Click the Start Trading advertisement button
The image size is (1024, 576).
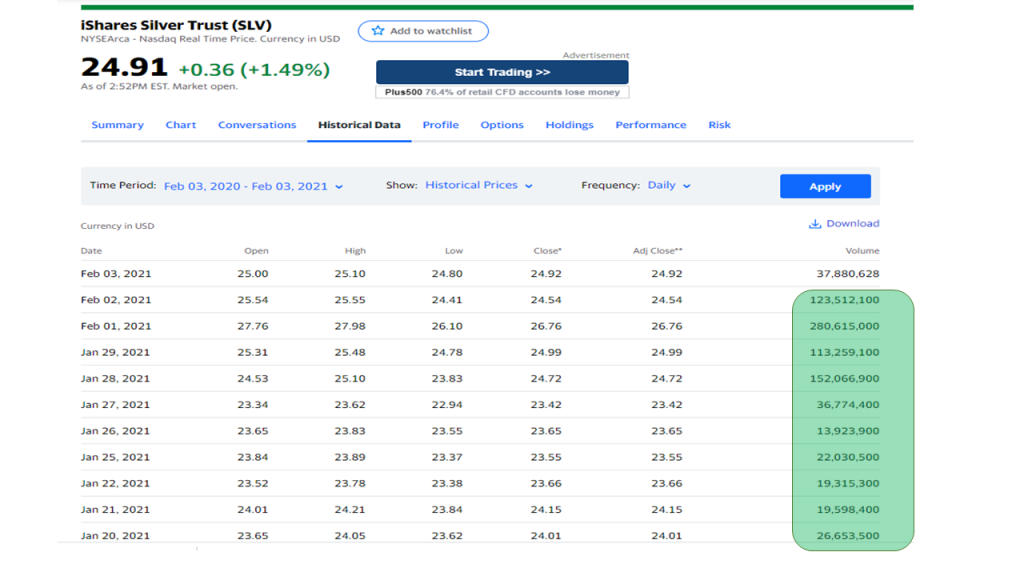tap(502, 72)
